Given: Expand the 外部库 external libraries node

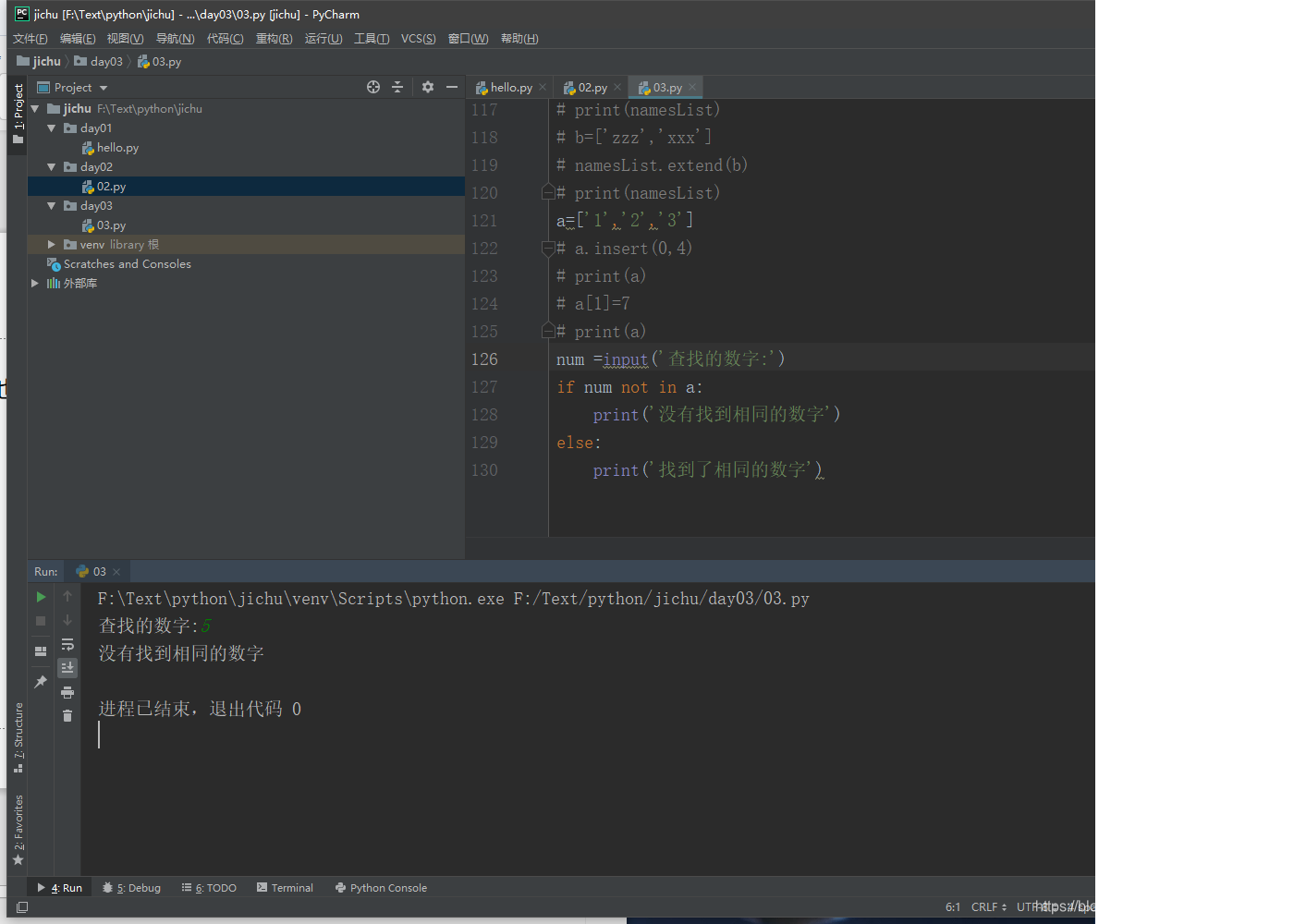Looking at the screenshot, I should pyautogui.click(x=35, y=284).
